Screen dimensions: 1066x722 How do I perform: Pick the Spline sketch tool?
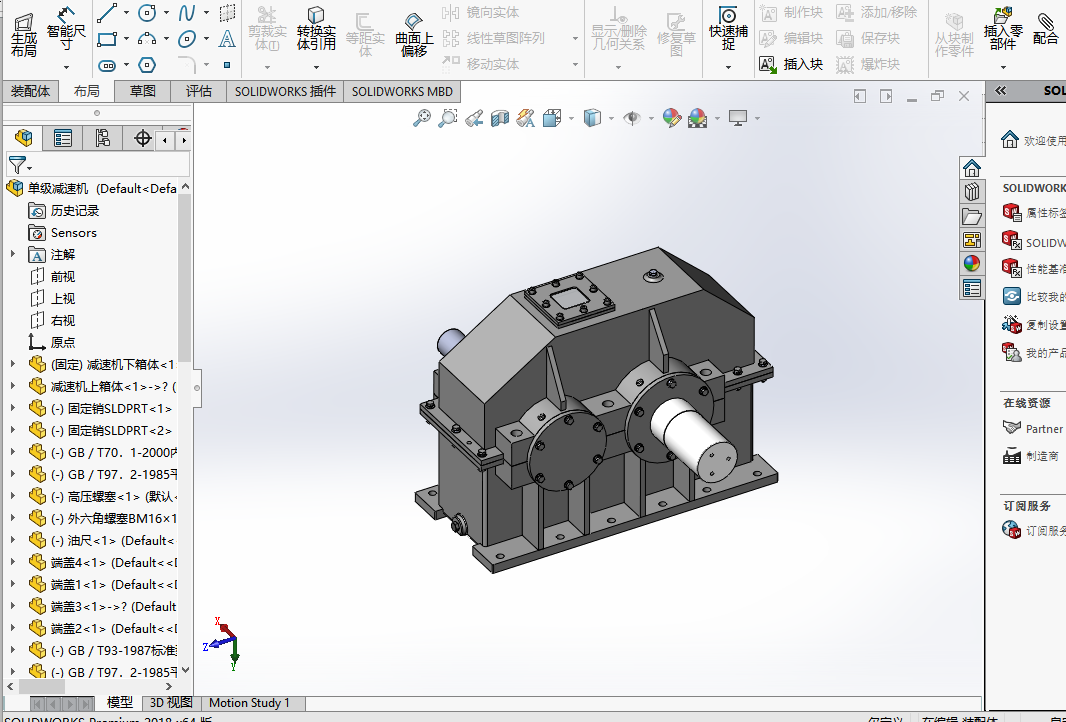(x=186, y=13)
